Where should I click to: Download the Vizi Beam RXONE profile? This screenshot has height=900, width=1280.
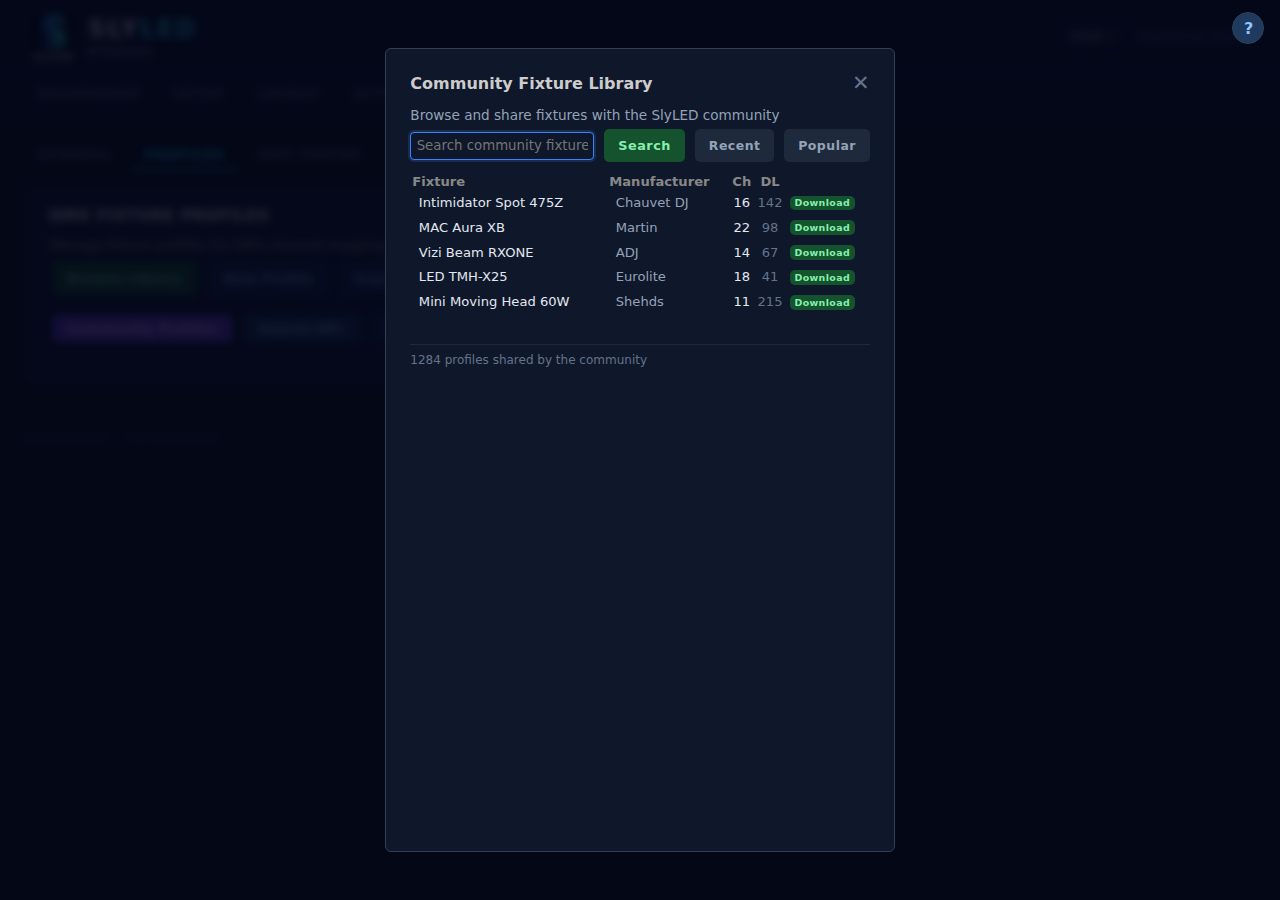822,253
